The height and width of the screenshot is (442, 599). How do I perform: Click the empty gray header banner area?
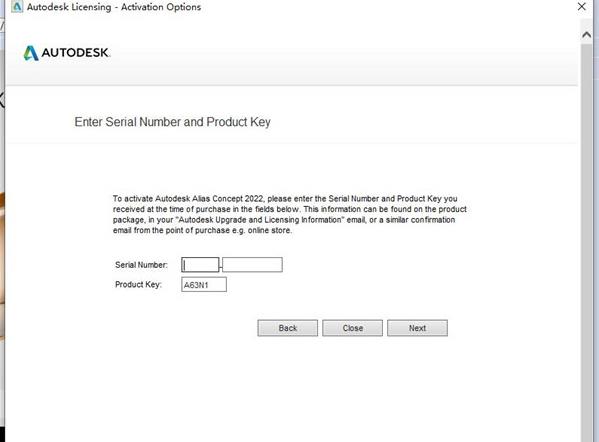(344, 53)
